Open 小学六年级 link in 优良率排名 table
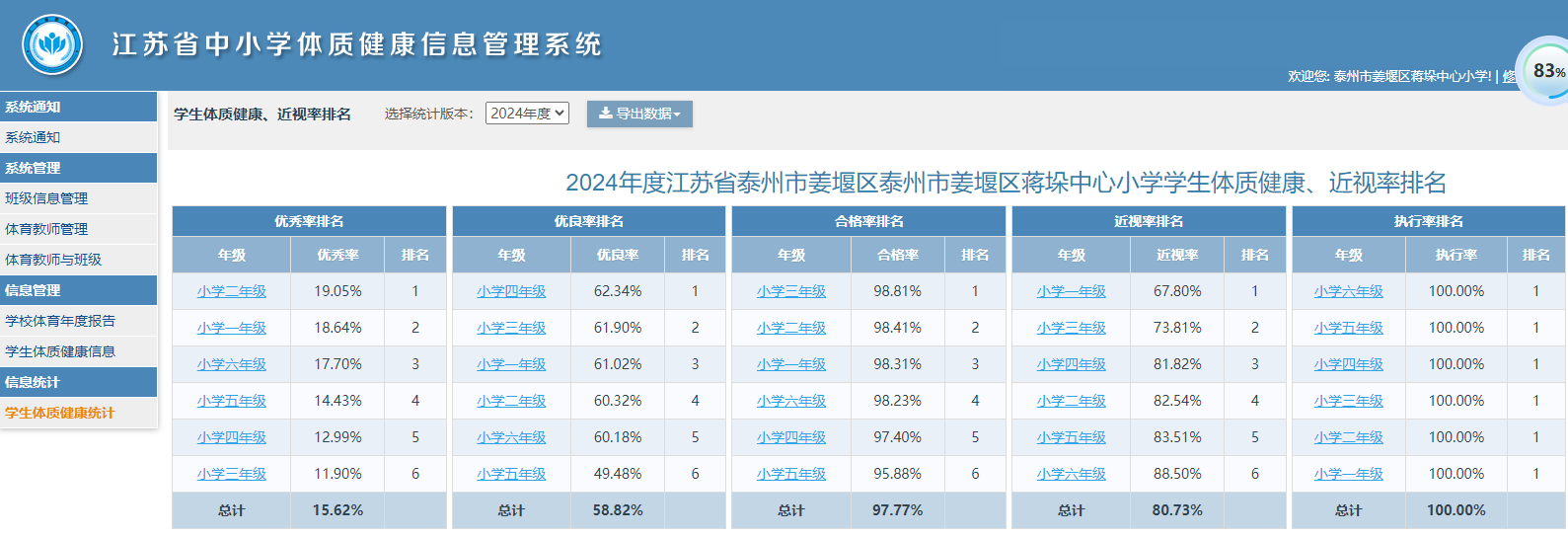The width and height of the screenshot is (1568, 537). click(x=511, y=437)
